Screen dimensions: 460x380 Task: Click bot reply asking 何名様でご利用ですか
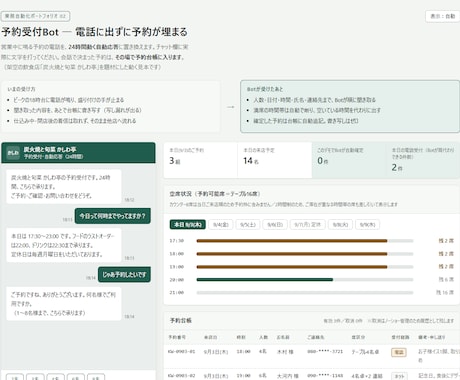tap(64, 304)
